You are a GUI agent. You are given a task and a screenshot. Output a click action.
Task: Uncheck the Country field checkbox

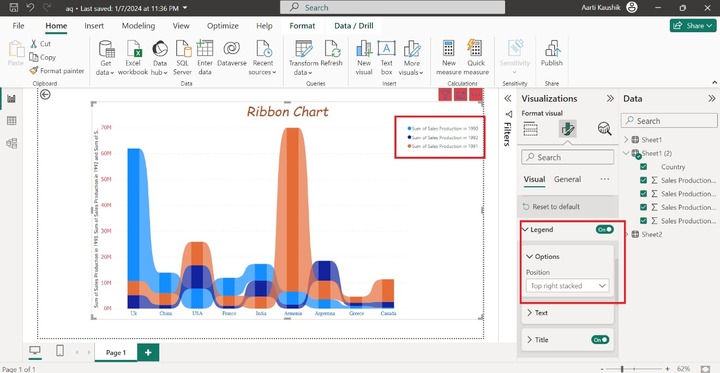[x=643, y=167]
